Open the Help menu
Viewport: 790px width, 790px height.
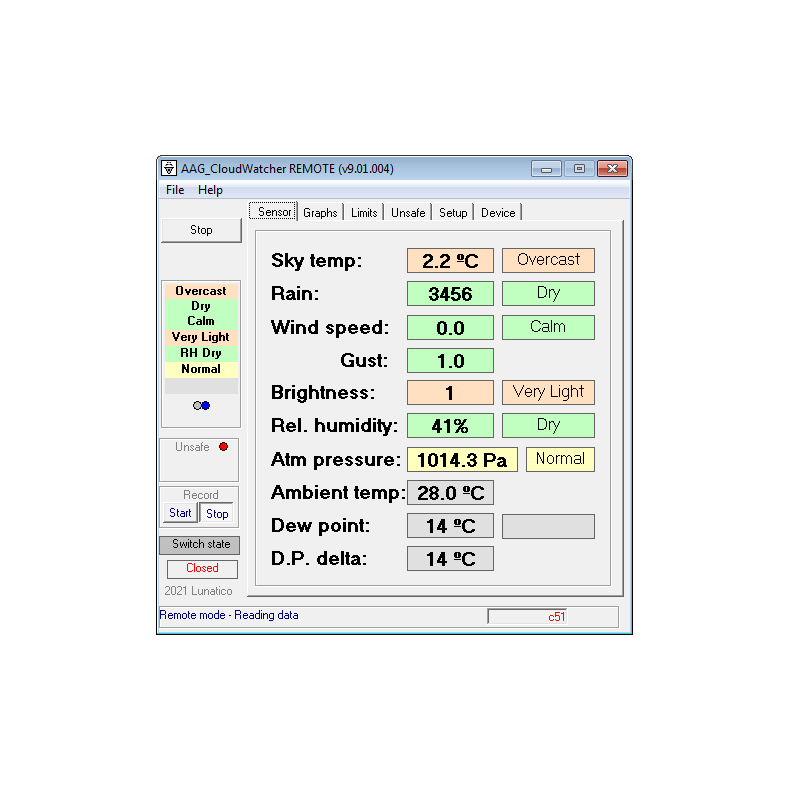coord(210,190)
